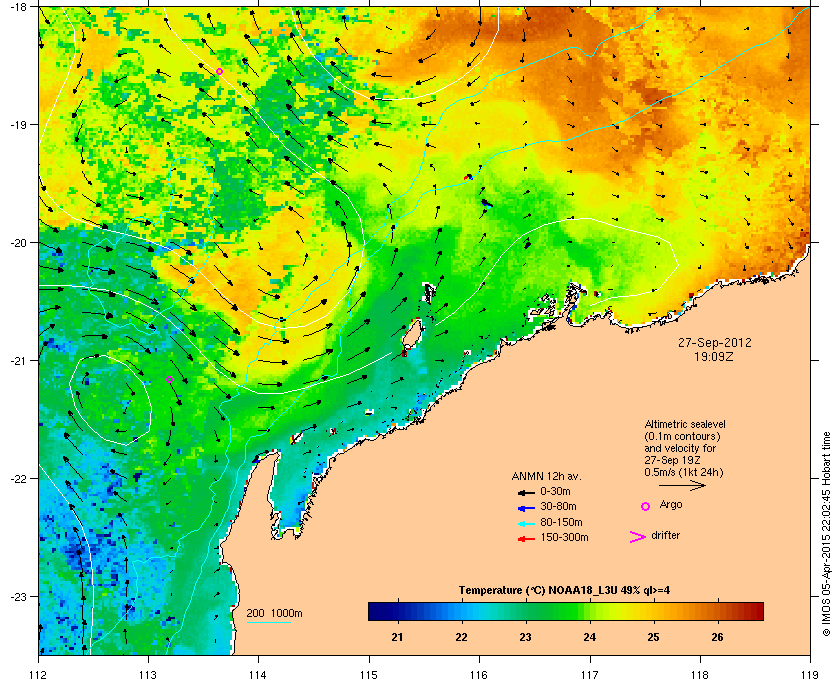Click the 'drifter' legend label
The height and width of the screenshot is (680, 840).
pos(666,535)
